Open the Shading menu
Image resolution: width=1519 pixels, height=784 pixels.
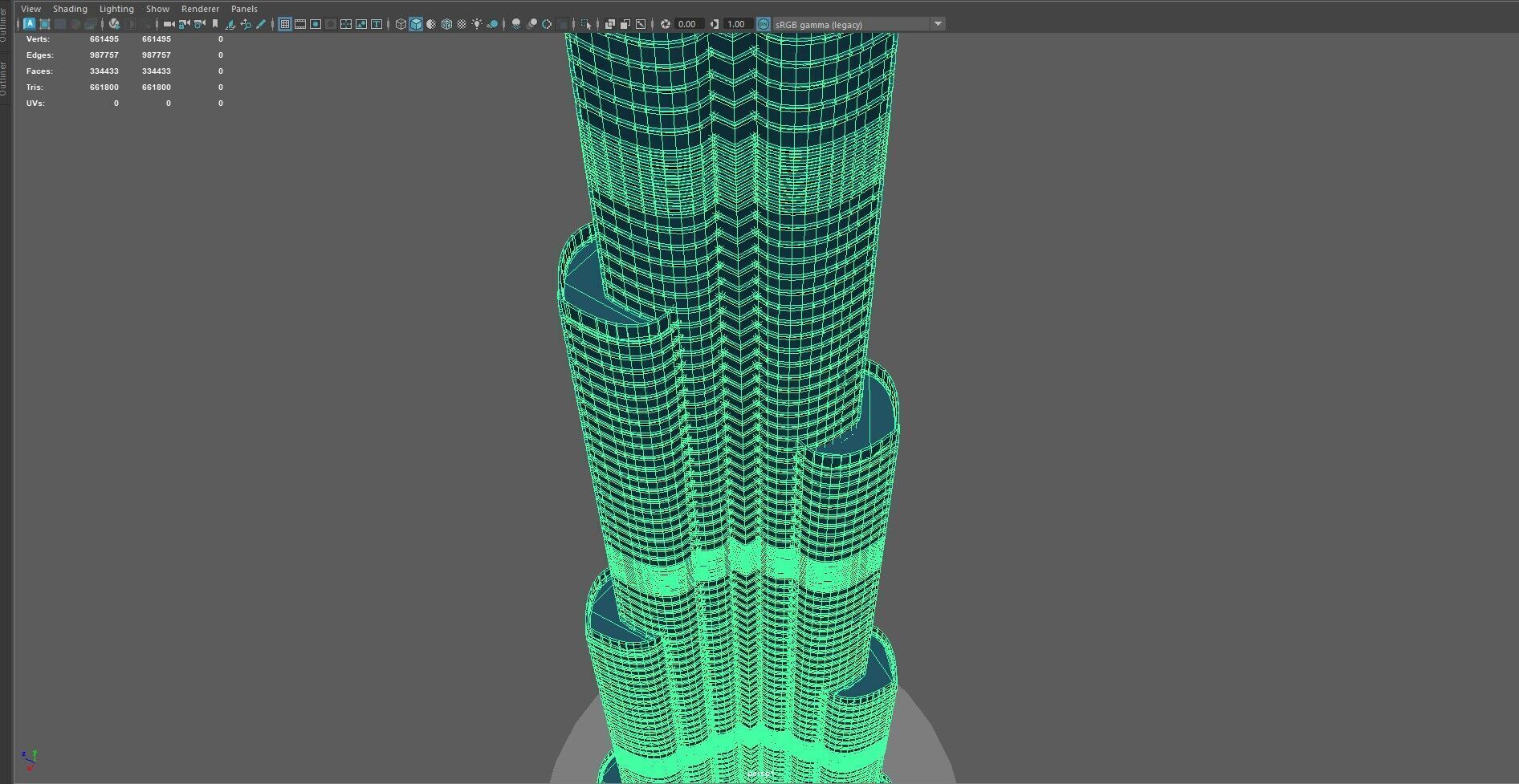pyautogui.click(x=70, y=9)
